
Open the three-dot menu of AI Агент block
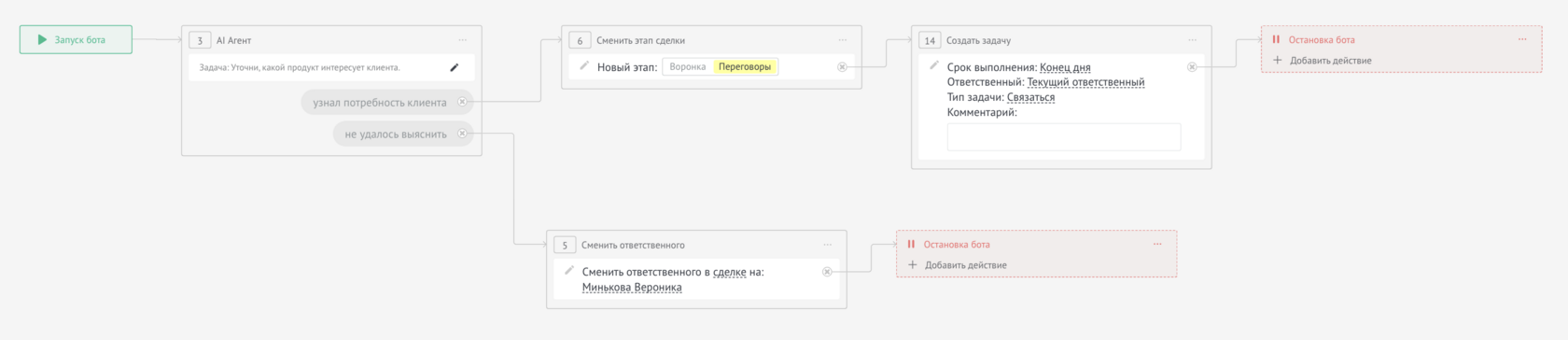tap(463, 40)
